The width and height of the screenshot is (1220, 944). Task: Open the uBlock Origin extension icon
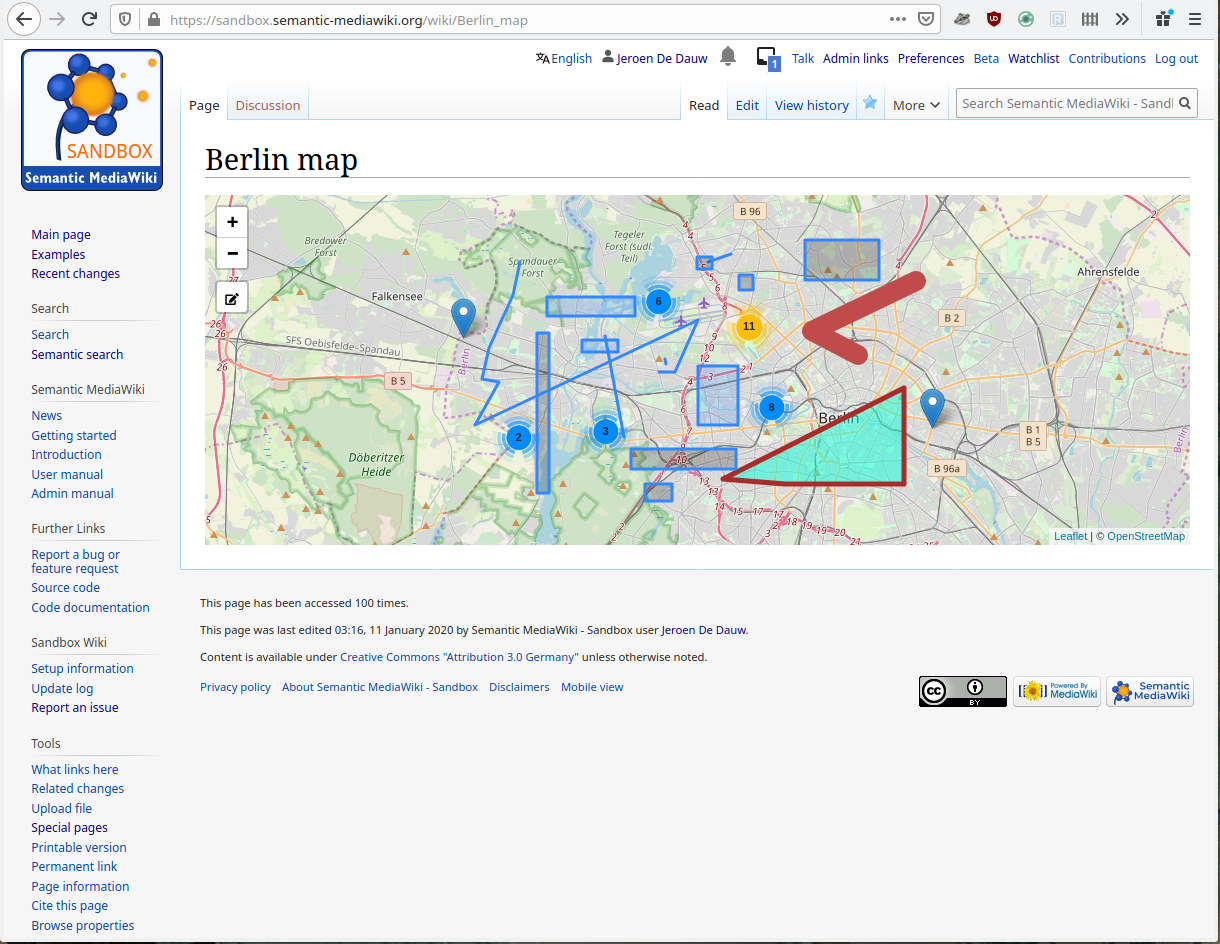point(993,18)
